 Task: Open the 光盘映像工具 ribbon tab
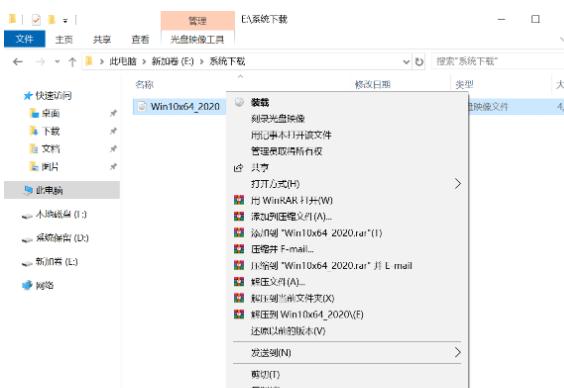(197, 39)
